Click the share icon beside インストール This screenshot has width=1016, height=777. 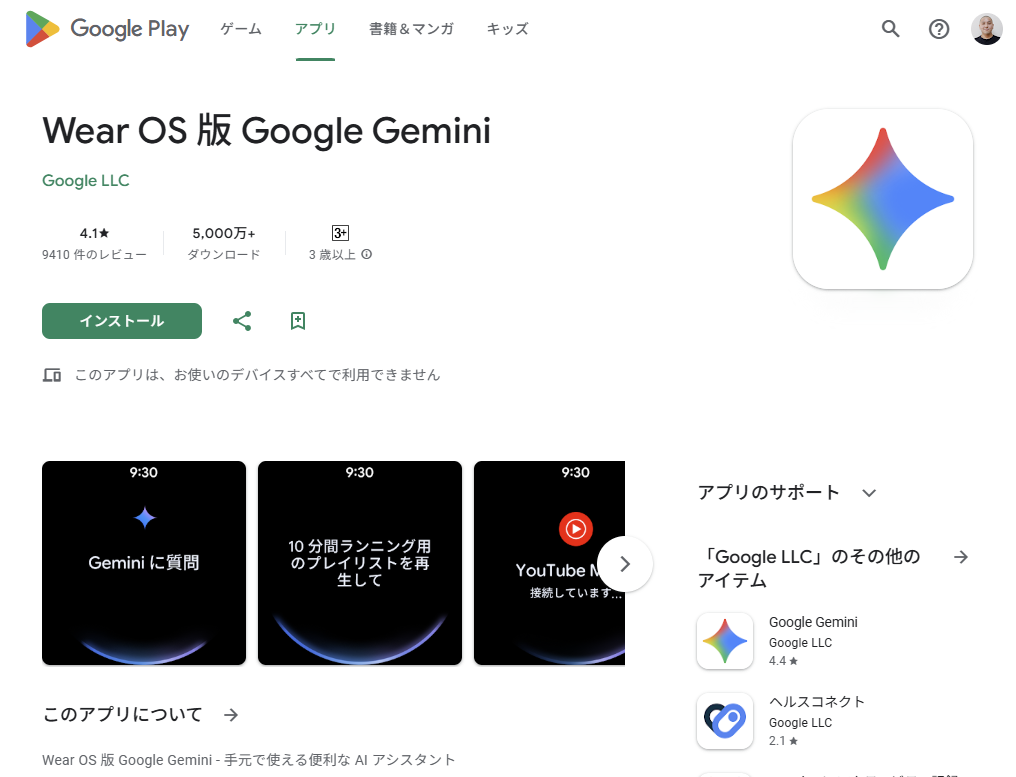(x=242, y=321)
